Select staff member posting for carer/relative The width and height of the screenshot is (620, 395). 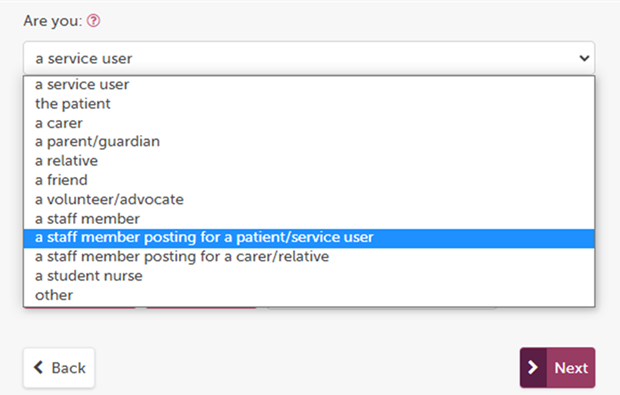click(309, 257)
